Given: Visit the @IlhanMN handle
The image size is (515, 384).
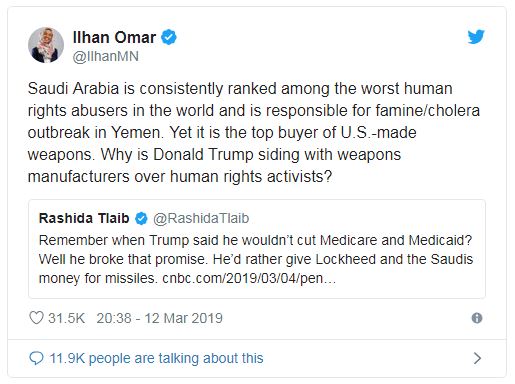Looking at the screenshot, I should pos(106,56).
